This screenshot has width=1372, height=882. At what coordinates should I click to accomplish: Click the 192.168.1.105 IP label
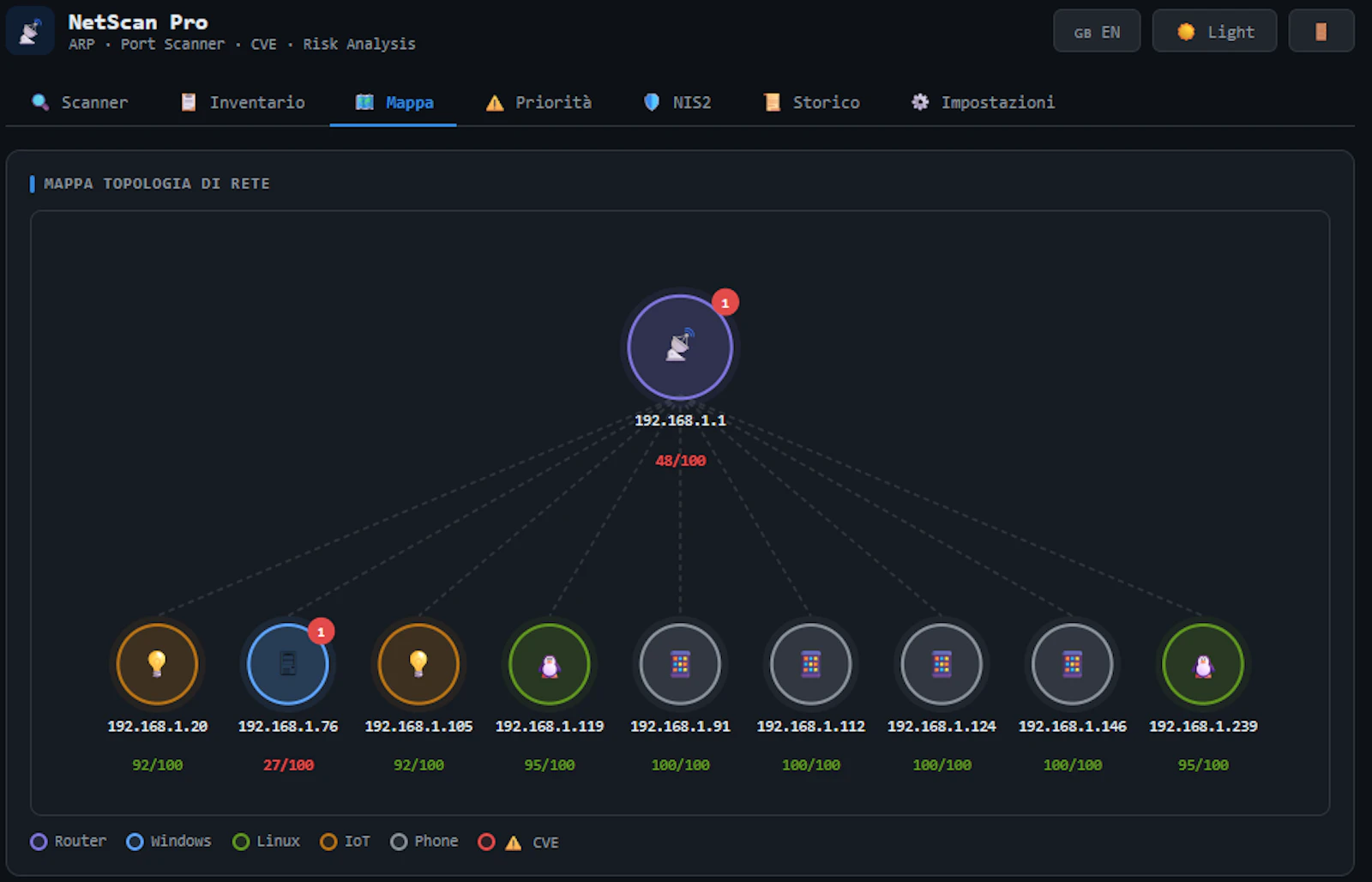[x=418, y=726]
